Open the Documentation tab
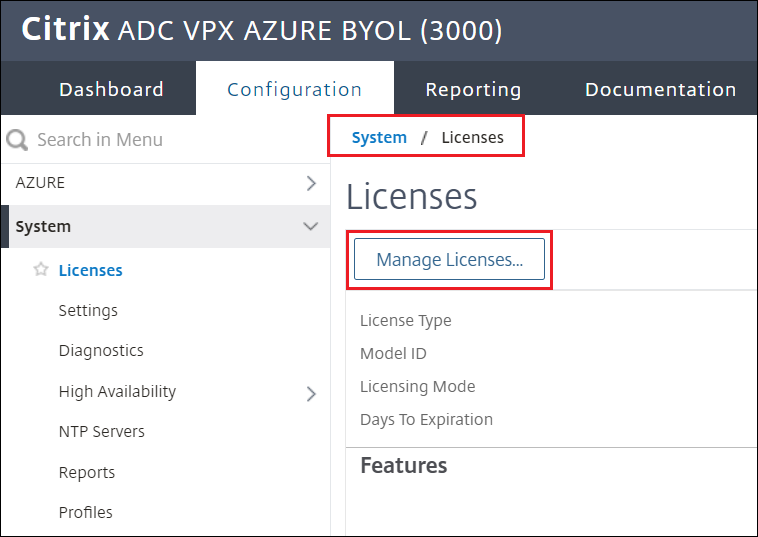The height and width of the screenshot is (537, 758). (x=660, y=89)
